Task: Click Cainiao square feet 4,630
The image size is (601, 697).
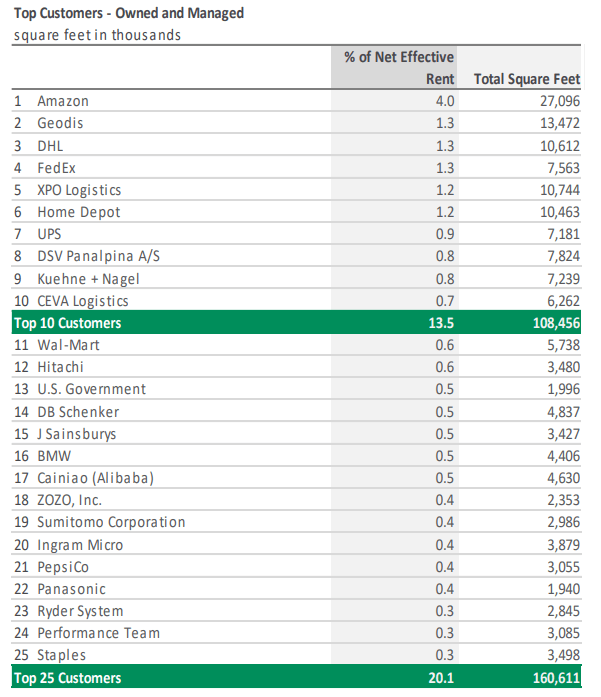Action: [564, 478]
